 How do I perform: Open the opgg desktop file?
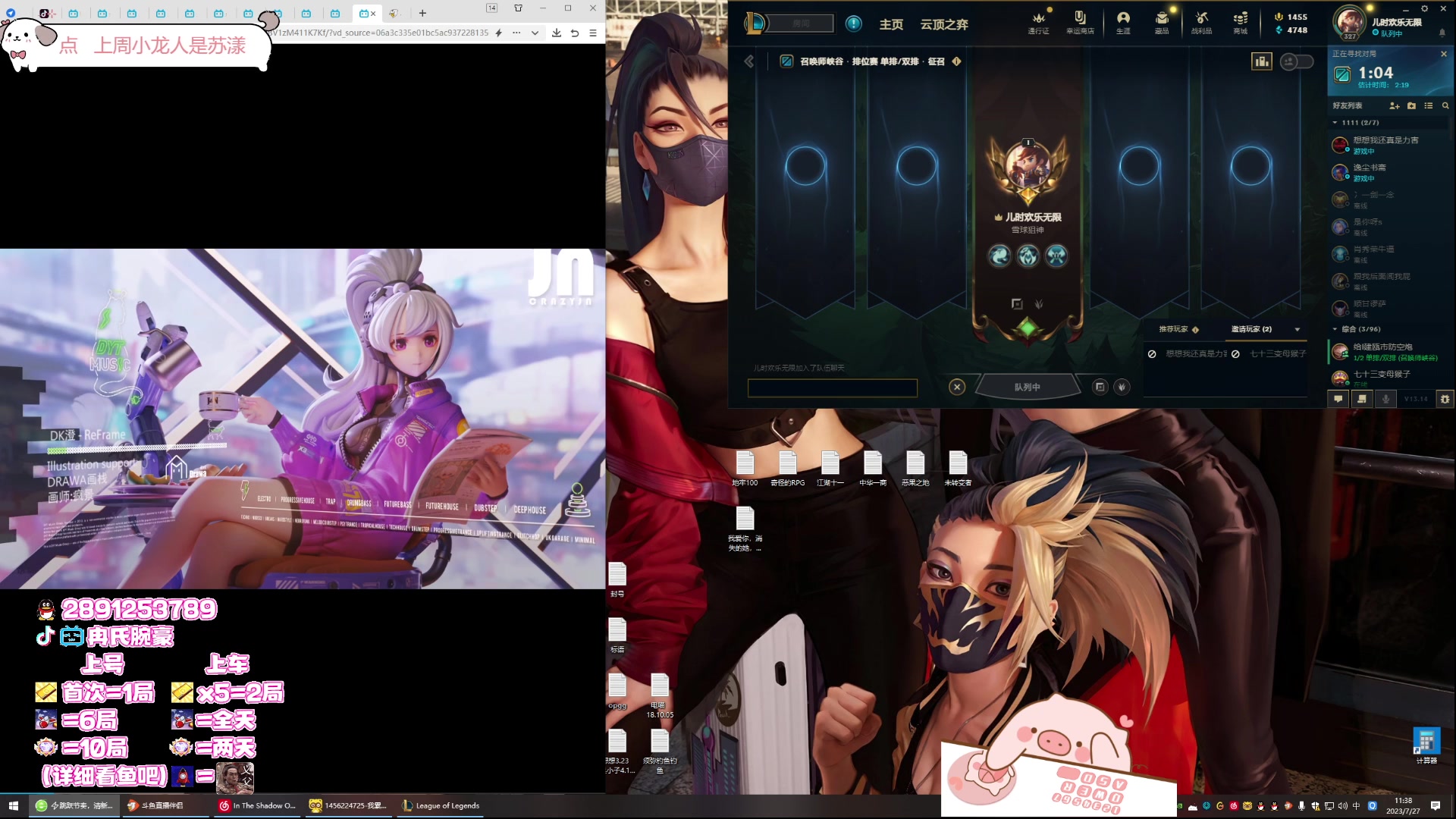(x=617, y=690)
